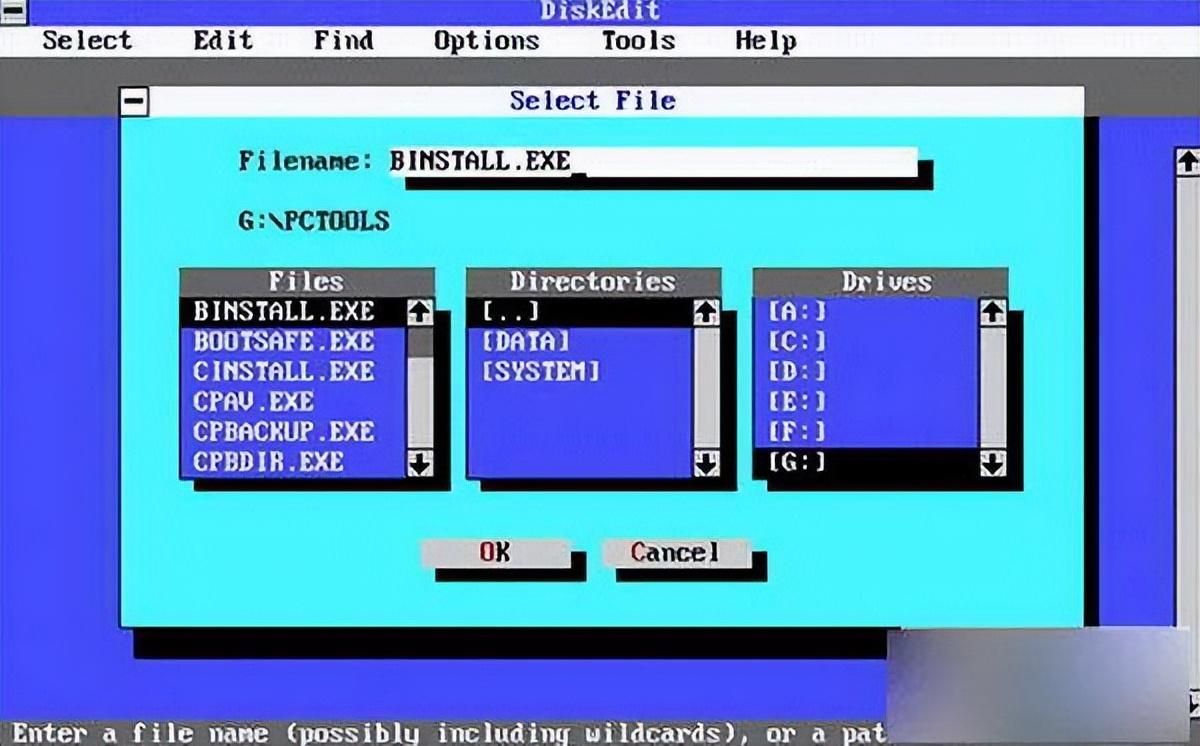Click the Filename input field

click(653, 161)
